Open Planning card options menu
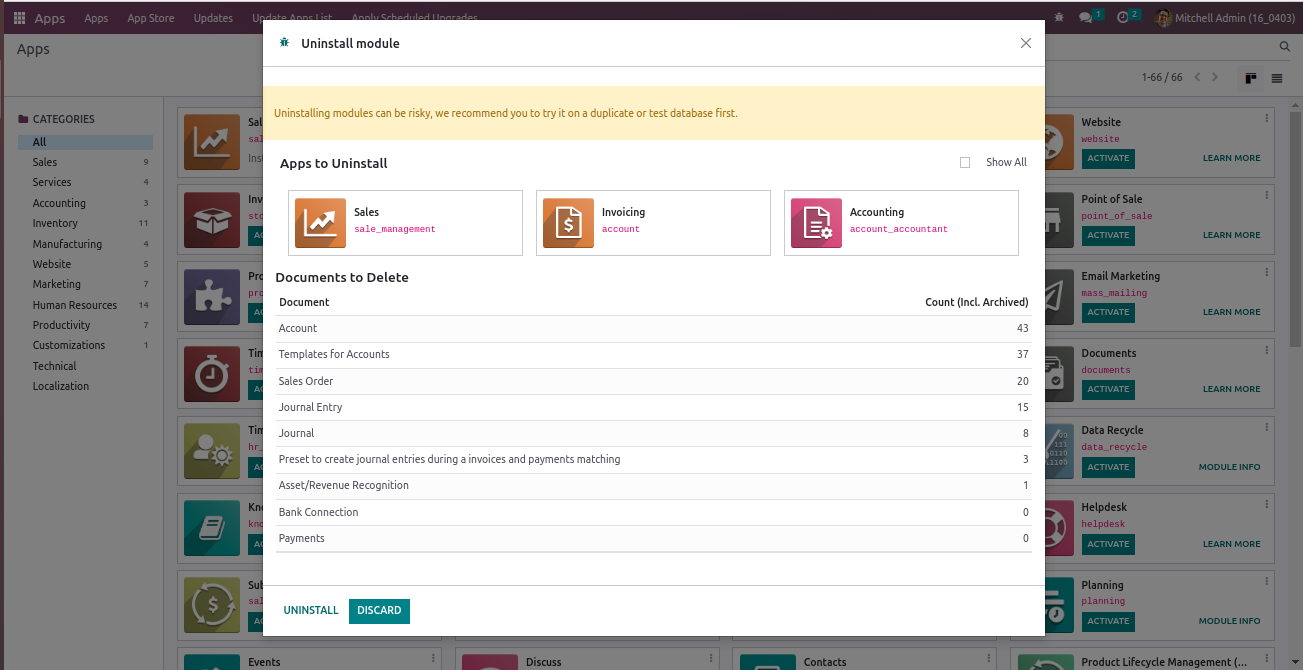The height and width of the screenshot is (670, 1303). 1266,581
